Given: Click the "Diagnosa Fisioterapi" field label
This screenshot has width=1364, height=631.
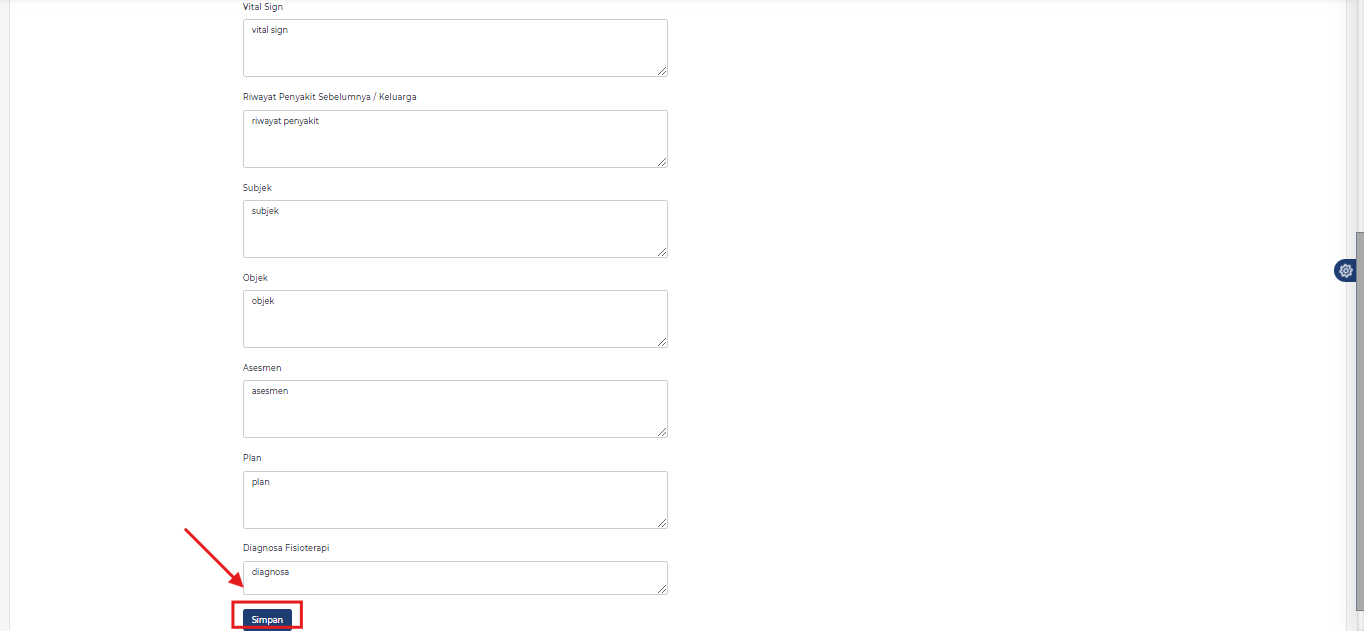Looking at the screenshot, I should [x=286, y=548].
